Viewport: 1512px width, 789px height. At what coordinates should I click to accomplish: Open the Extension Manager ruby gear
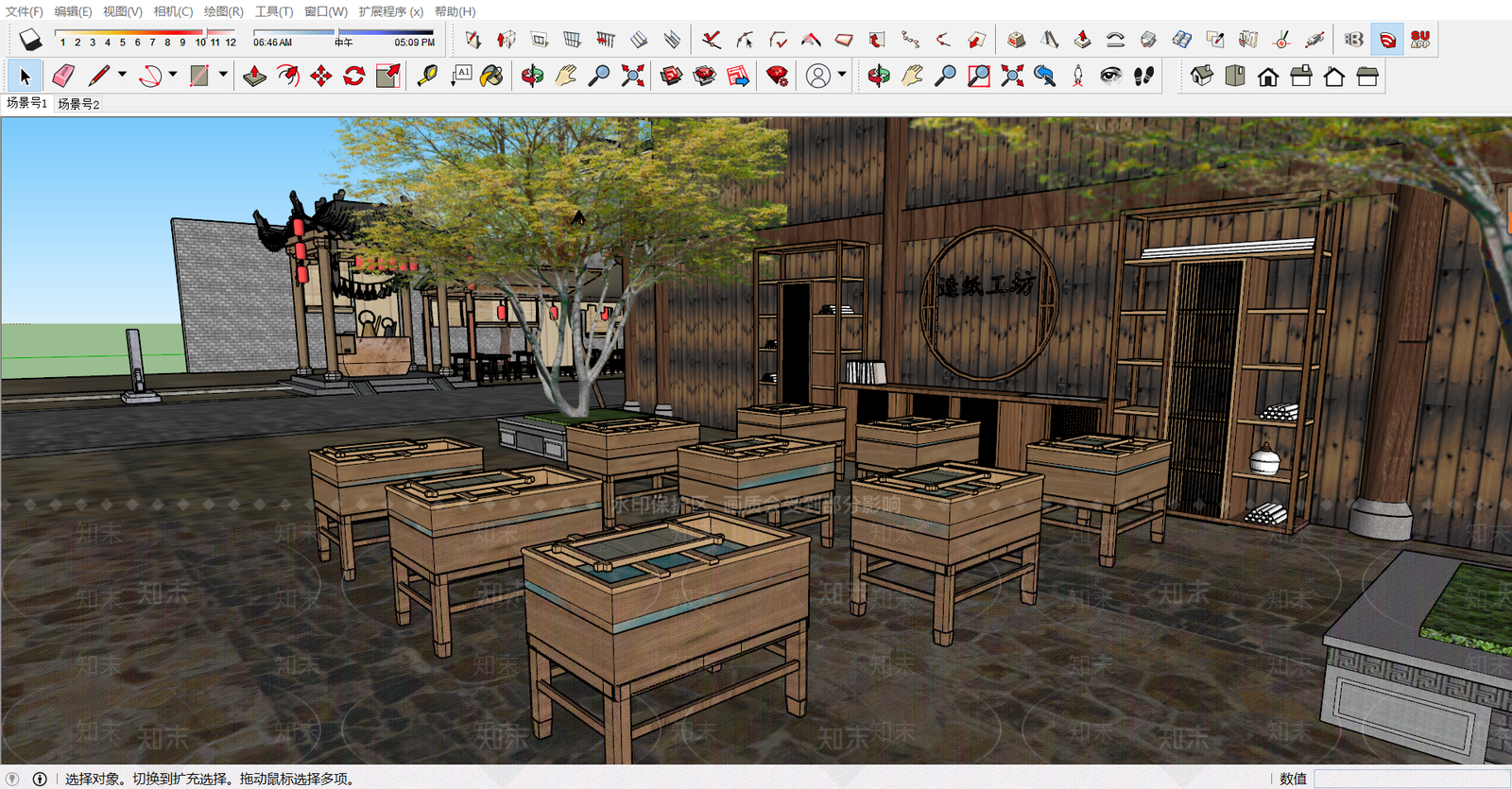(x=778, y=77)
